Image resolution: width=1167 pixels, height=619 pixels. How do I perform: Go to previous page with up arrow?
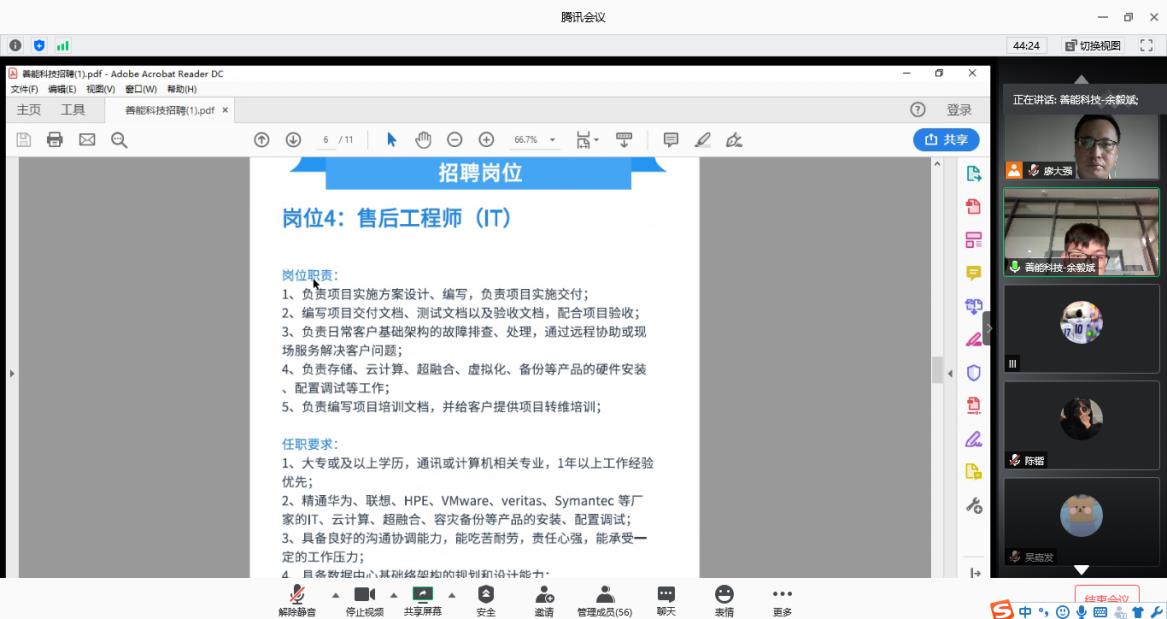pos(262,140)
